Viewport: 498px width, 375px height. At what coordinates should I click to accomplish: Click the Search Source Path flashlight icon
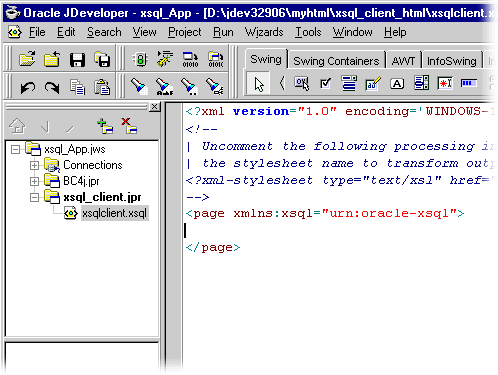(215, 86)
